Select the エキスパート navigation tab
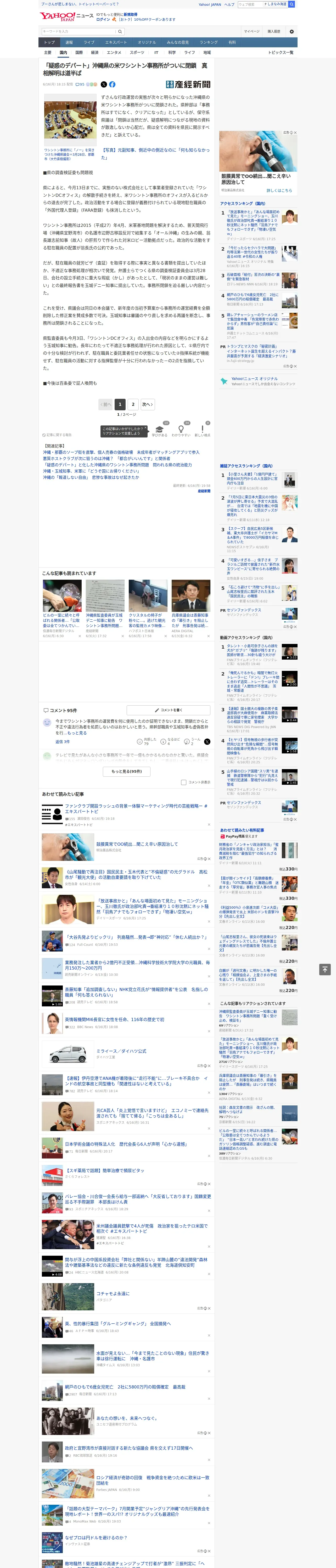This screenshot has width=336, height=1568. click(x=116, y=43)
